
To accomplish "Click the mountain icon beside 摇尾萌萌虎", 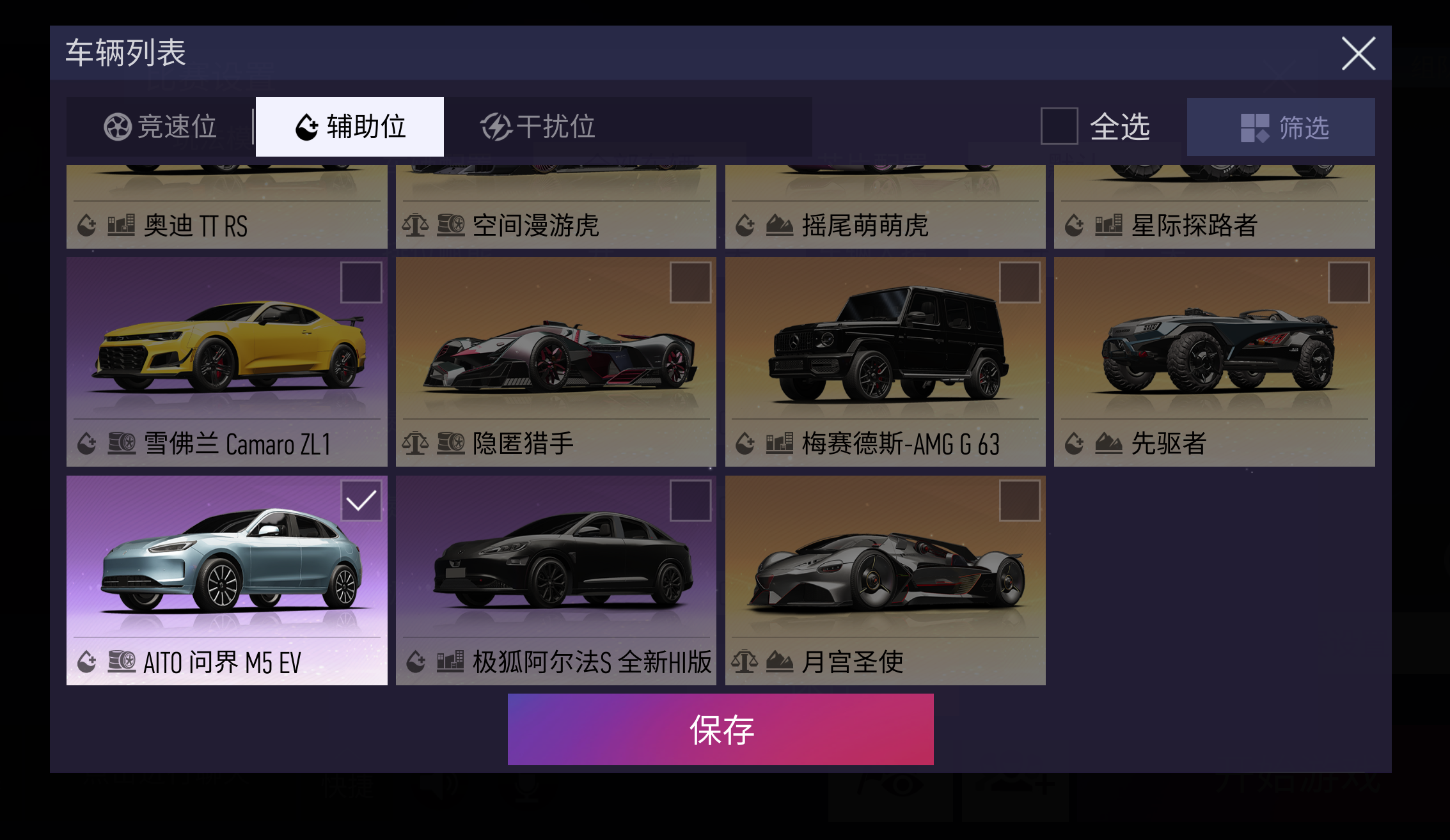I will 780,225.
